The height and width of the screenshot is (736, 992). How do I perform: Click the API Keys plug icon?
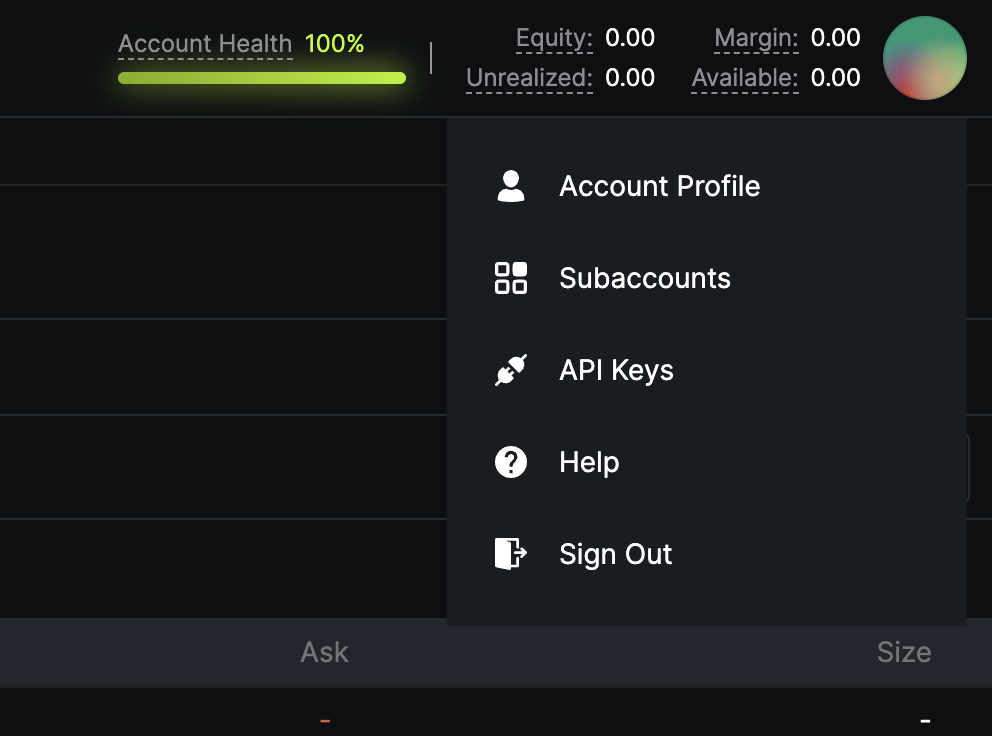click(511, 370)
